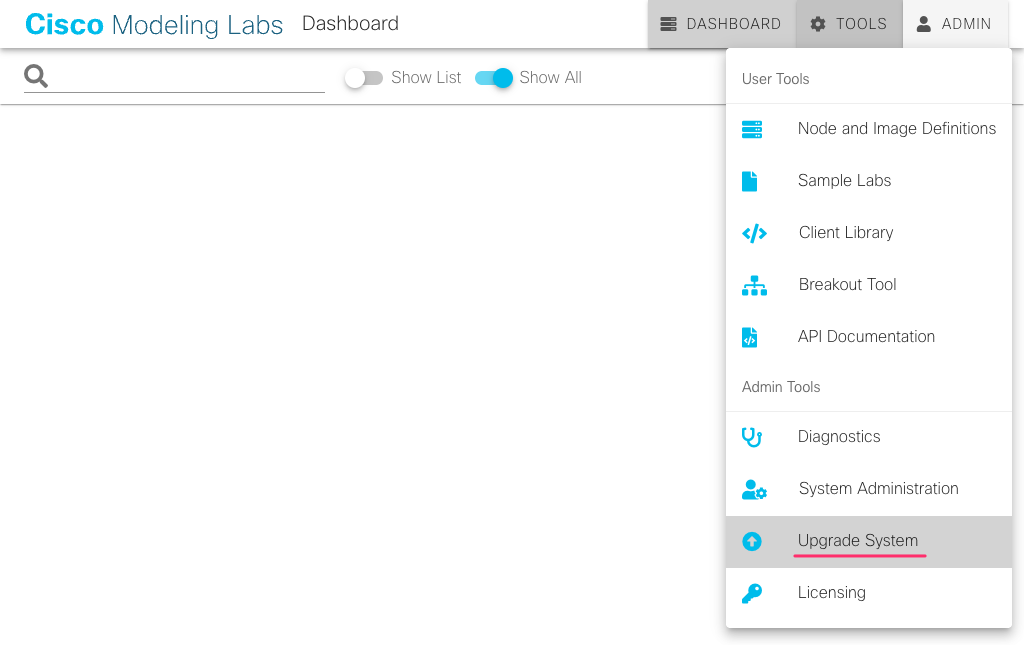Open Node and Image Definitions
1024x645 pixels.
pos(869,129)
